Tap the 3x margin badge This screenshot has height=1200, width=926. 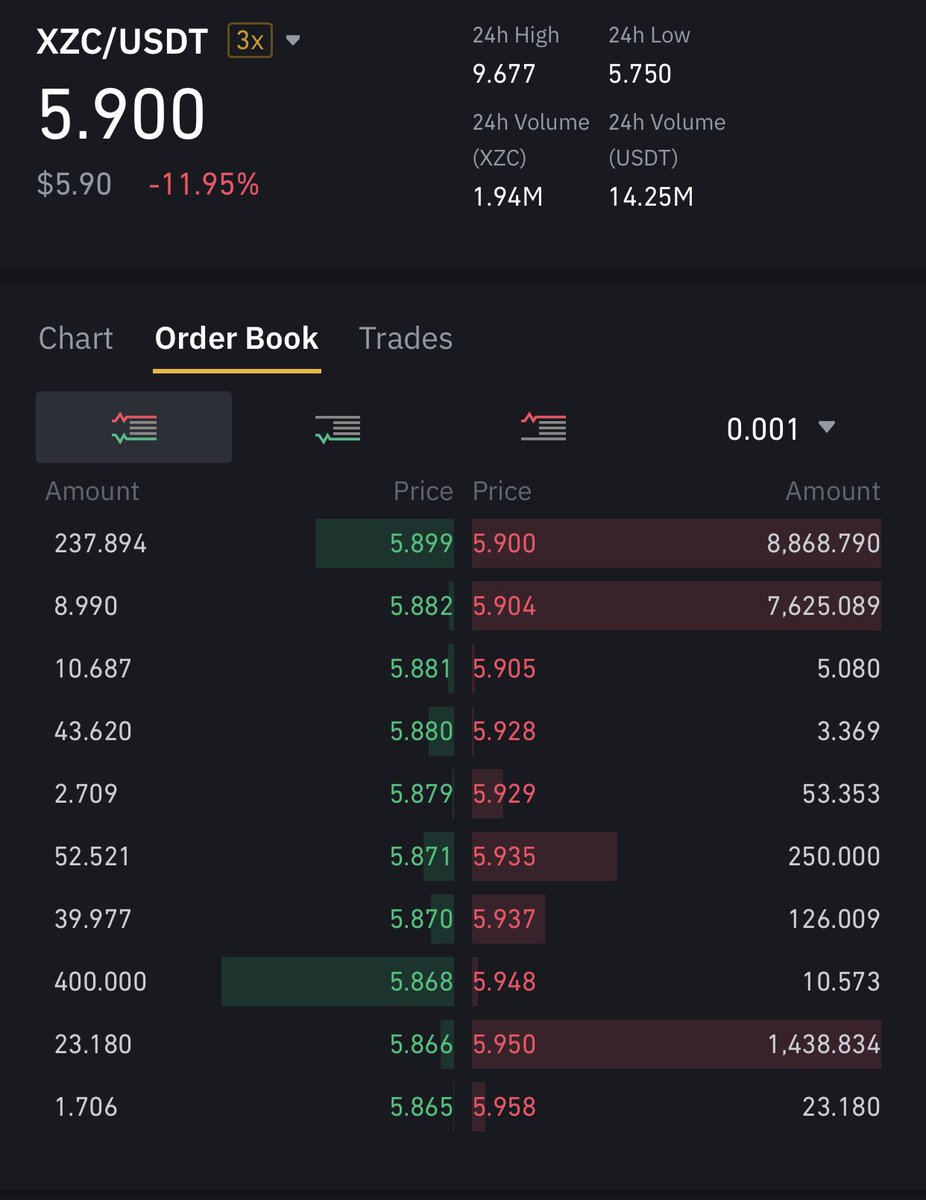pyautogui.click(x=250, y=41)
